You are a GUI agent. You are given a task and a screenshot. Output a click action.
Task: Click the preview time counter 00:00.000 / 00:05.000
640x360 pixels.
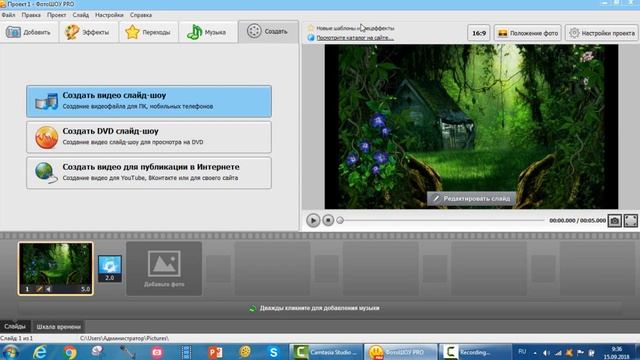pos(577,220)
